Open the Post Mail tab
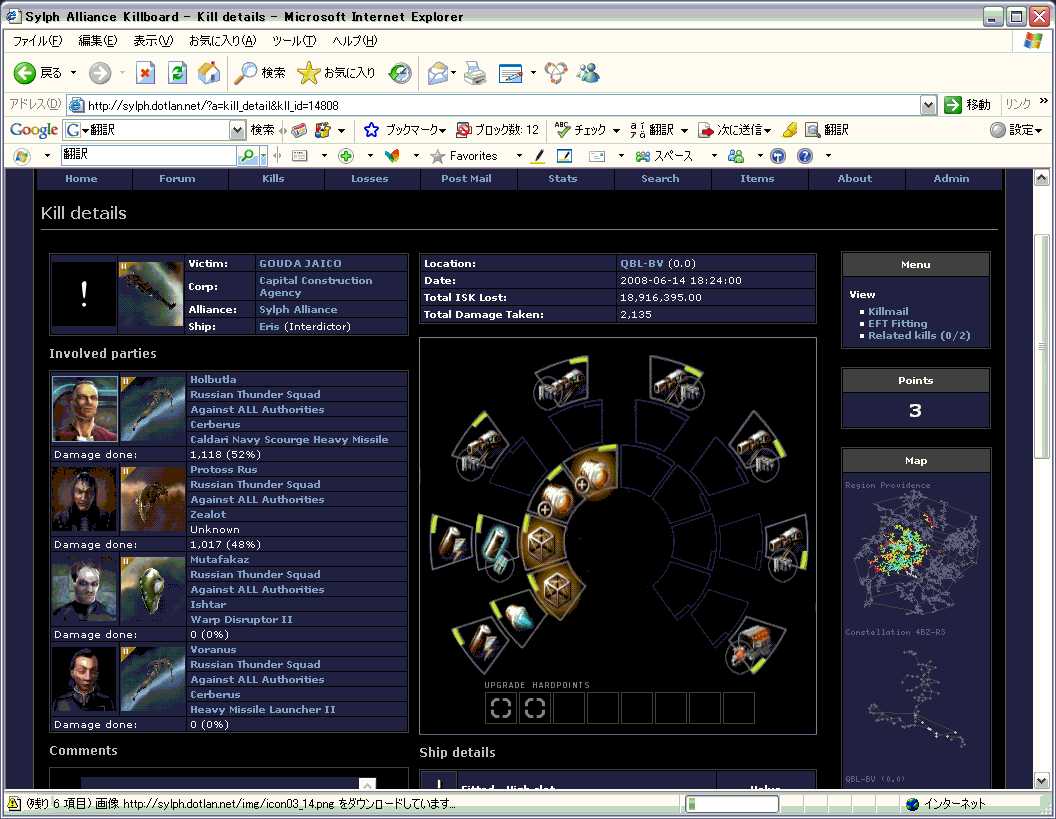 tap(466, 178)
